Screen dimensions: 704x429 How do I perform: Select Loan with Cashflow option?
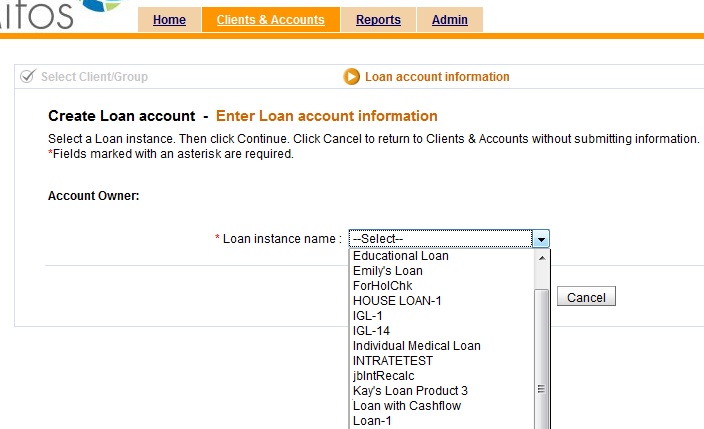(x=406, y=406)
